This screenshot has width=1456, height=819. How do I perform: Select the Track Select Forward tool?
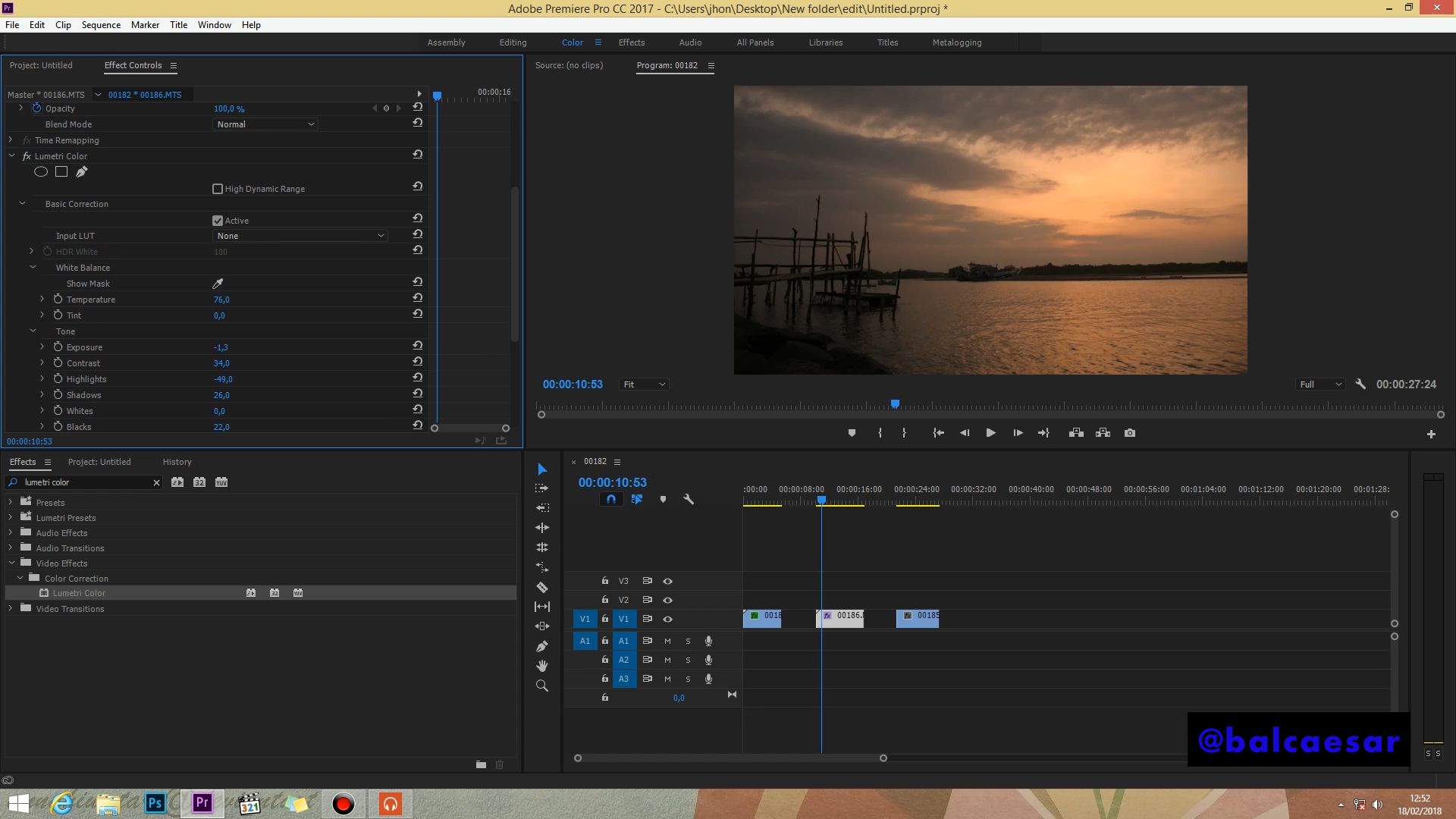click(542, 488)
